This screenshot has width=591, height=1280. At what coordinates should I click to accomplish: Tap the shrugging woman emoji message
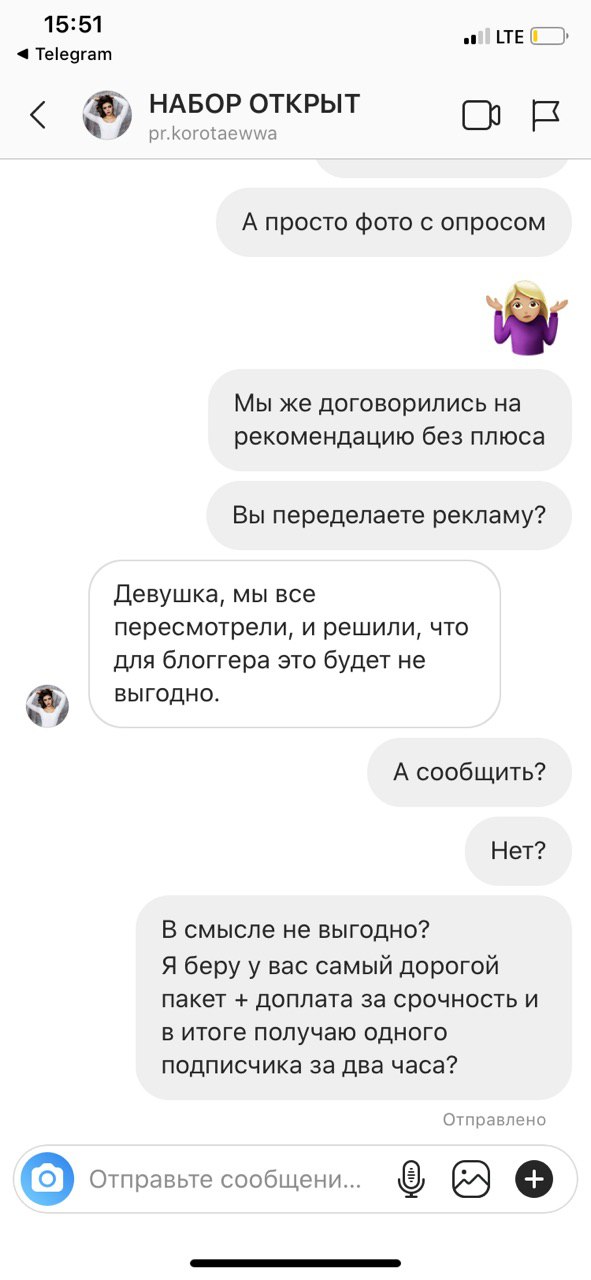pyautogui.click(x=527, y=317)
